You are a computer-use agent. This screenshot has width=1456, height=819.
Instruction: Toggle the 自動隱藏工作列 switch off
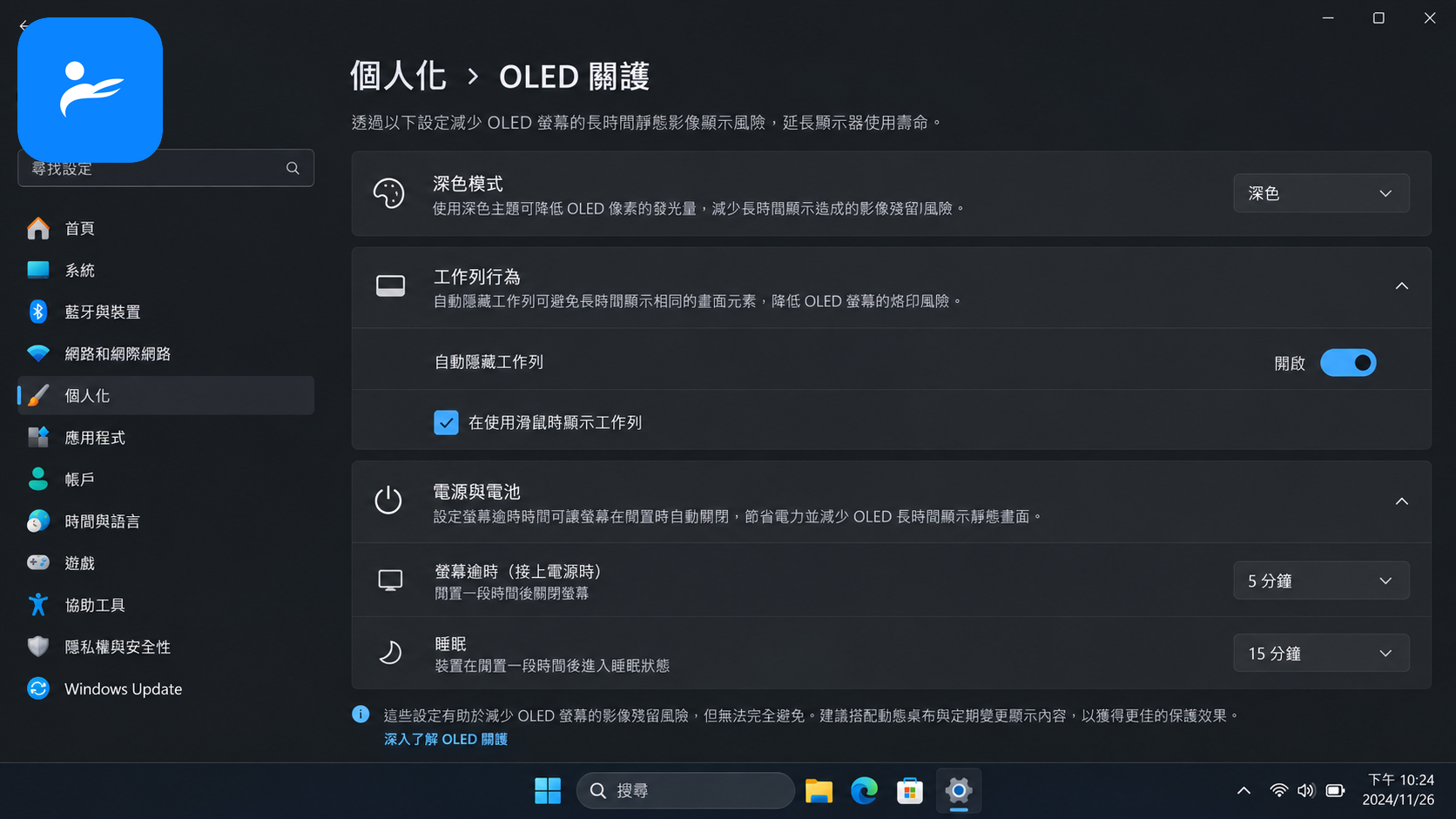(x=1348, y=363)
